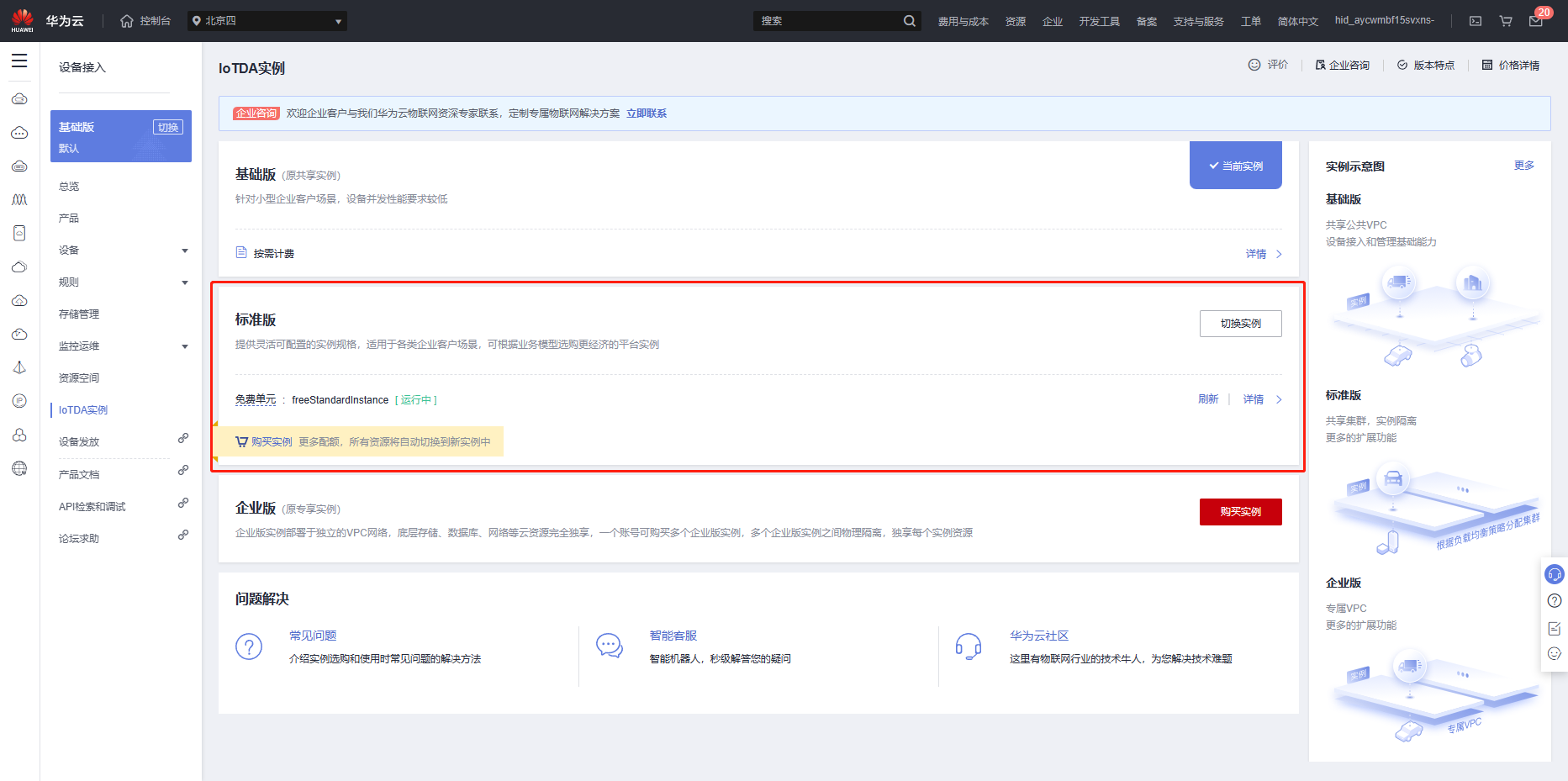Open the 费用与成本 top menu
Image resolution: width=1568 pixels, height=781 pixels.
tap(964, 21)
